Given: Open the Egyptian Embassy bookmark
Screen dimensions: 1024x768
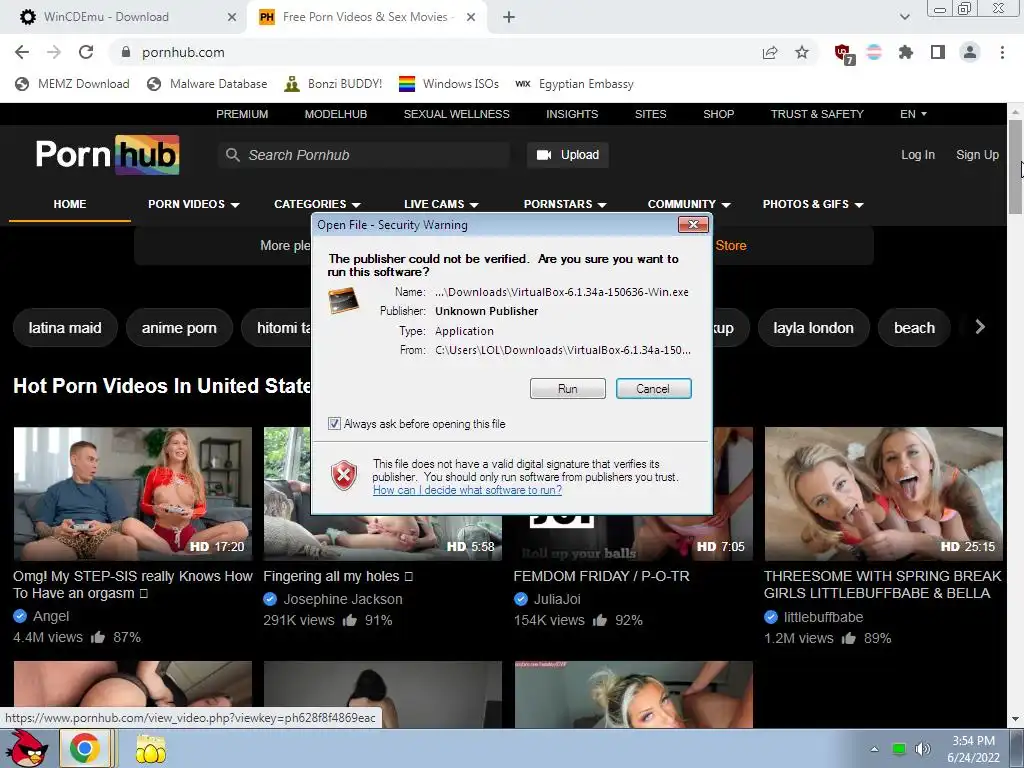Looking at the screenshot, I should pyautogui.click(x=574, y=84).
